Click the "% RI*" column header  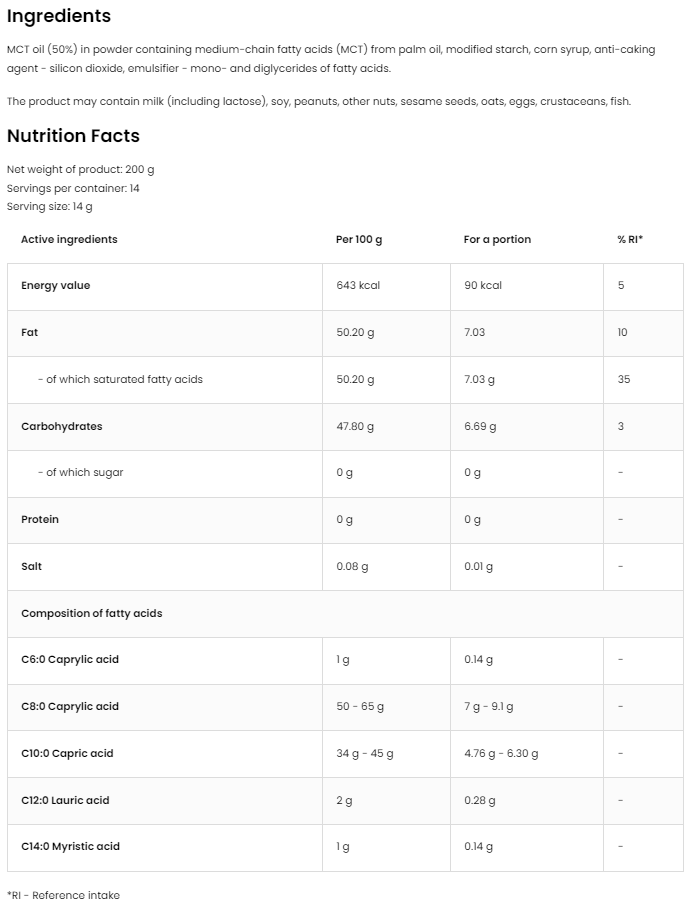[x=630, y=239]
